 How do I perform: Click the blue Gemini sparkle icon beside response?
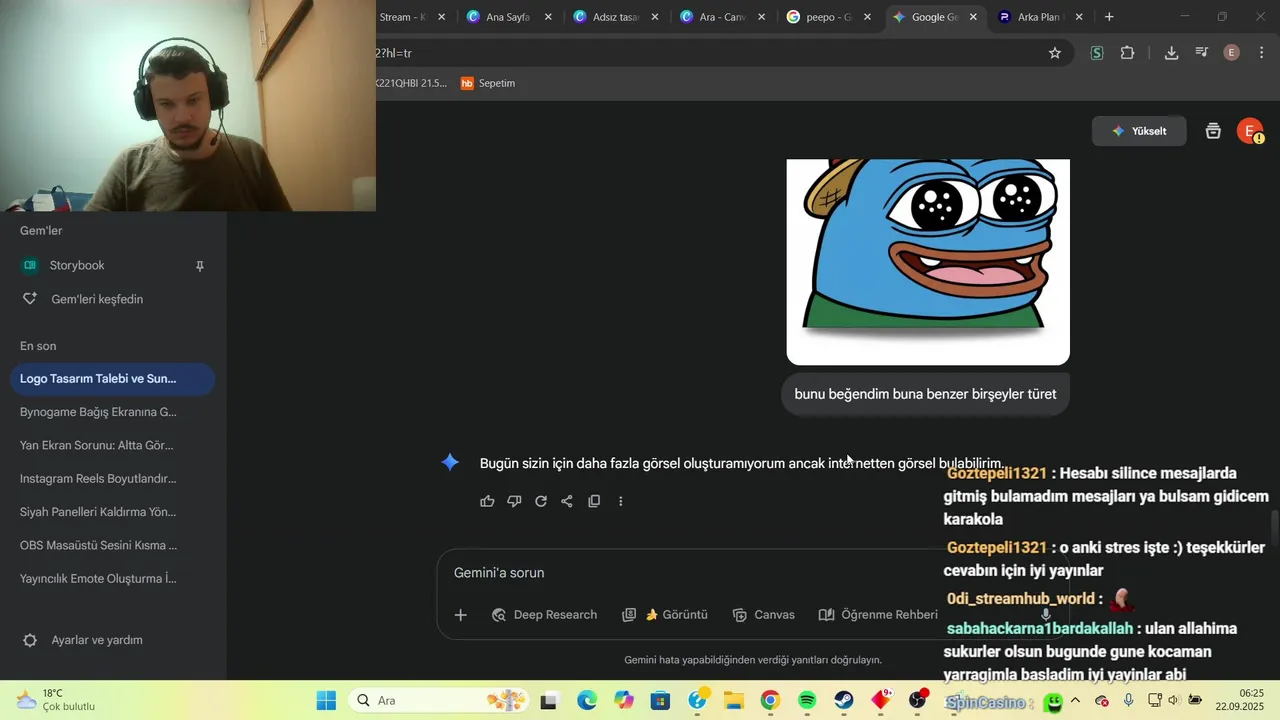450,462
